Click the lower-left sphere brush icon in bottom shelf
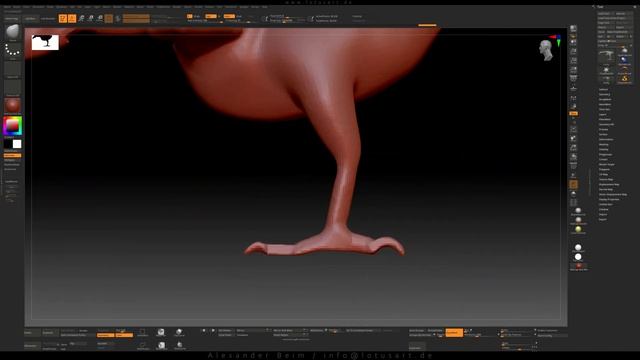Screen dimensions: 640x360 pos(162,346)
